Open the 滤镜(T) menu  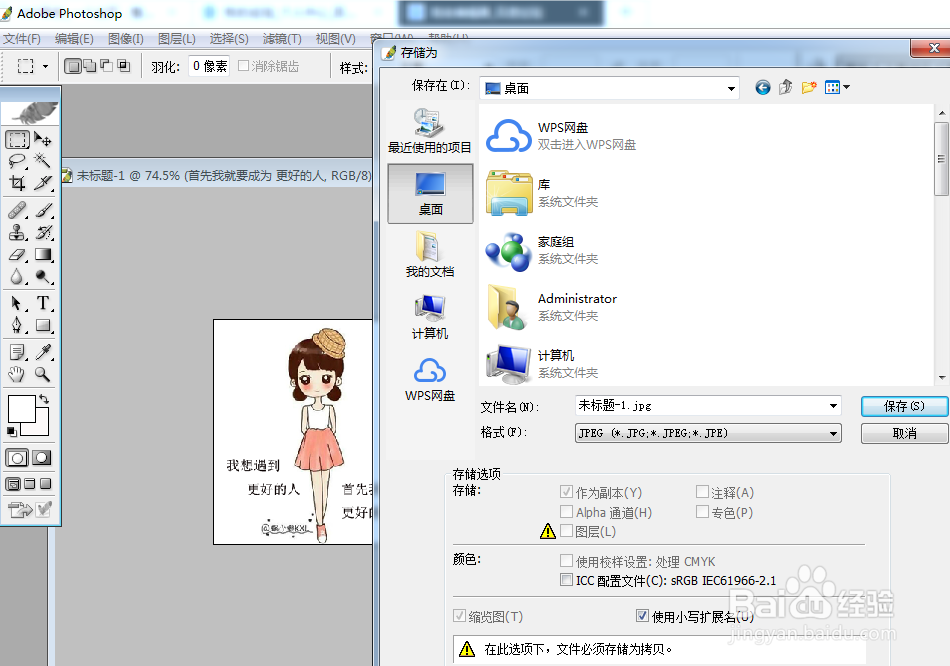click(x=282, y=39)
